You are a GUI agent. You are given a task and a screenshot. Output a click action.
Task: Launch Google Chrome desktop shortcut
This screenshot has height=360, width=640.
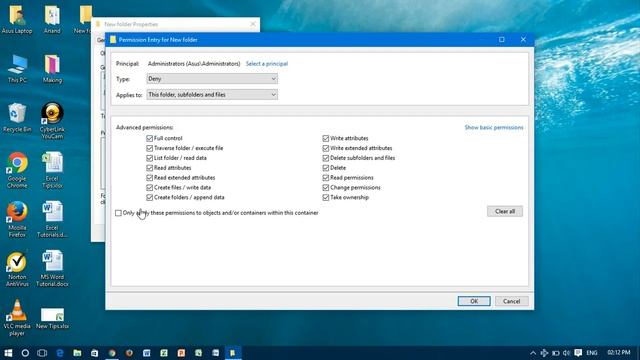pos(17,170)
